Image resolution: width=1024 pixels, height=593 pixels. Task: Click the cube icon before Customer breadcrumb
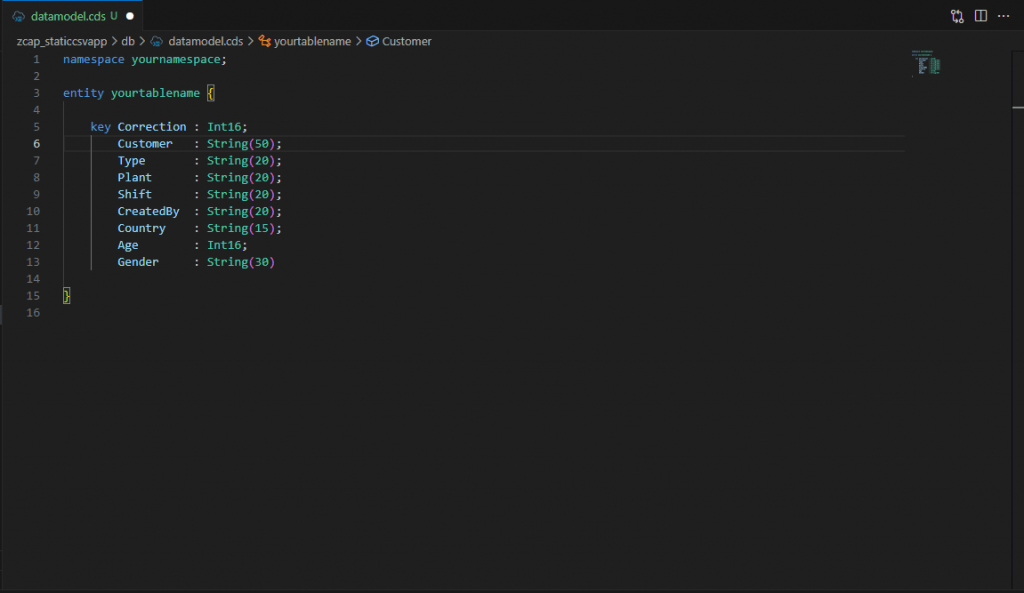pyautogui.click(x=372, y=41)
